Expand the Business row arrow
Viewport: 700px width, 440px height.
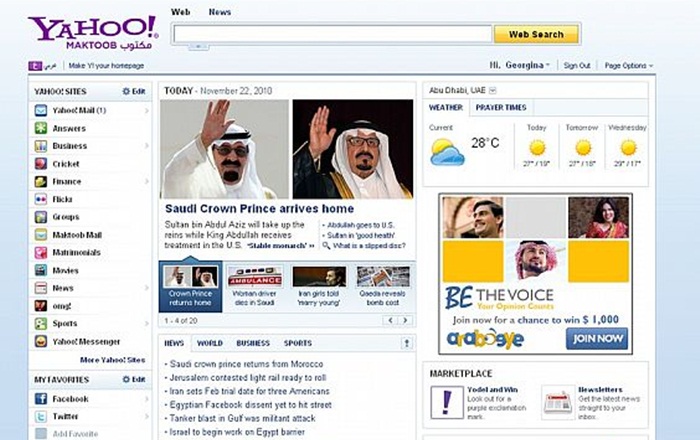pyautogui.click(x=146, y=146)
